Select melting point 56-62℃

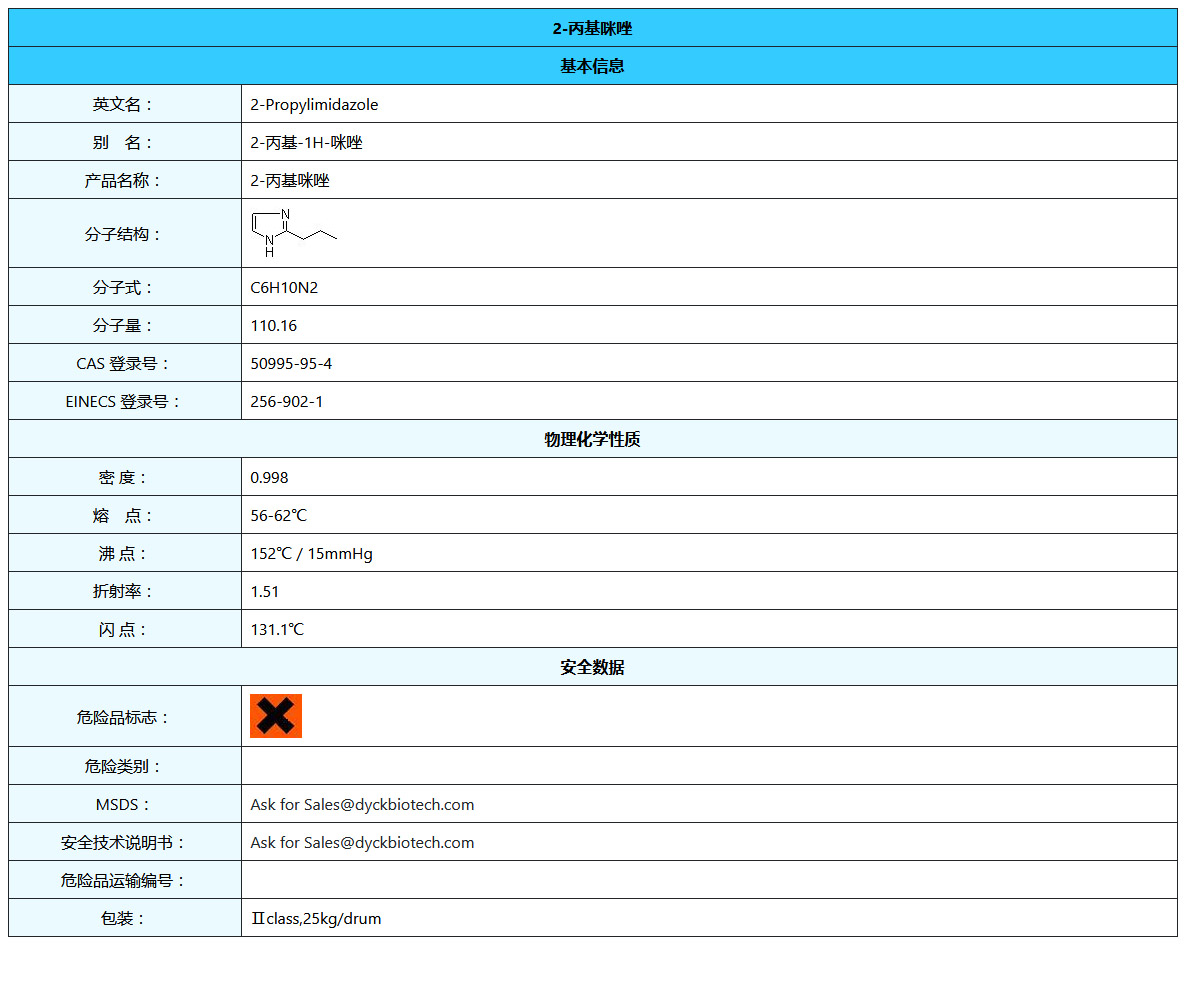click(279, 515)
